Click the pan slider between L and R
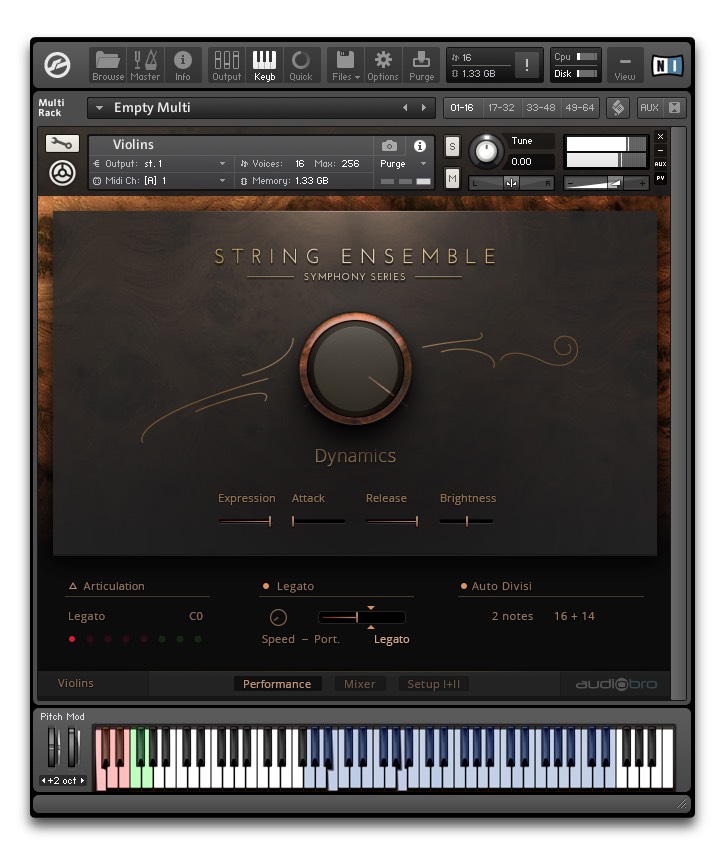Screen dimensions: 726x854 point(511,184)
